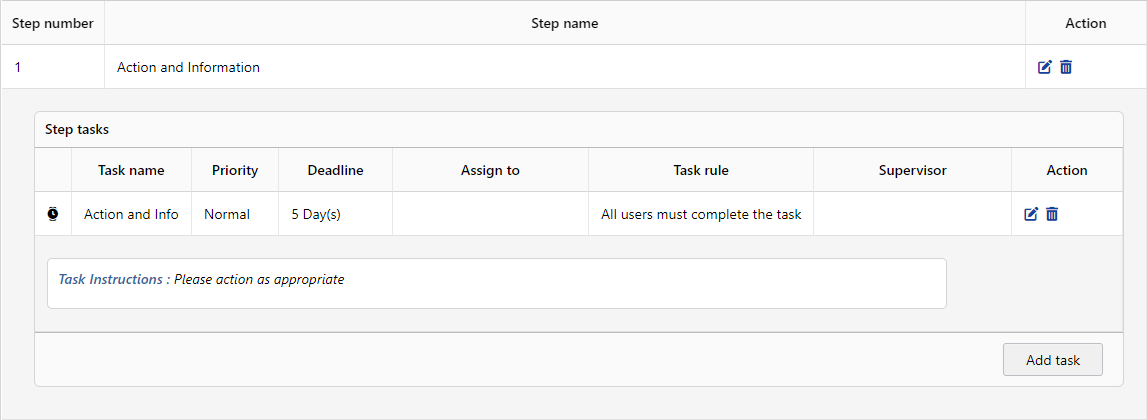Edit the Action and Information step
This screenshot has width=1147, height=420.
coord(1045,67)
